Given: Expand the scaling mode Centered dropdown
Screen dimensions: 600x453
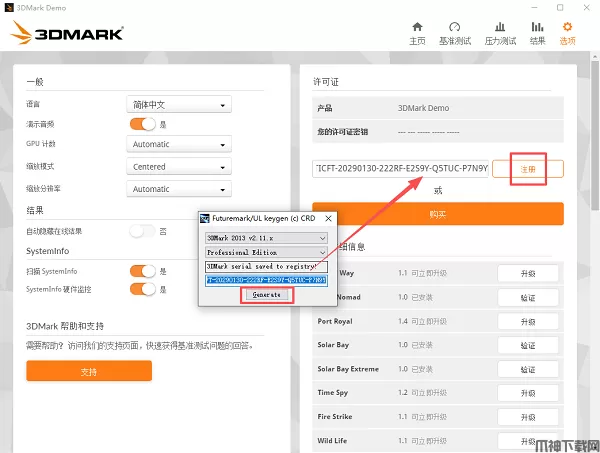Looking at the screenshot, I should click(180, 167).
